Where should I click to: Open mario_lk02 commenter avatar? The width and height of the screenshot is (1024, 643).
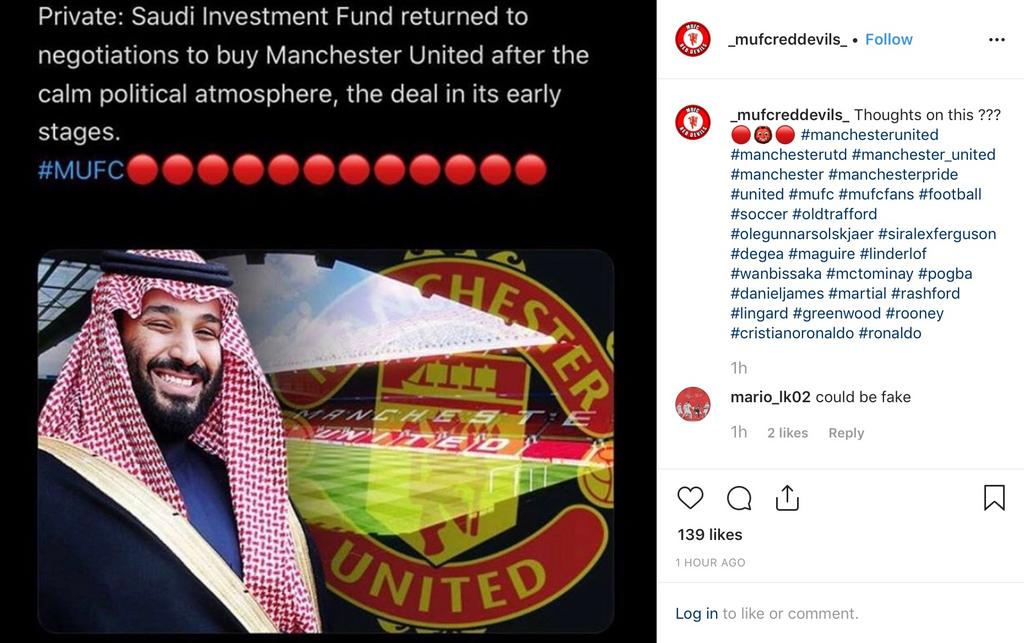click(693, 404)
